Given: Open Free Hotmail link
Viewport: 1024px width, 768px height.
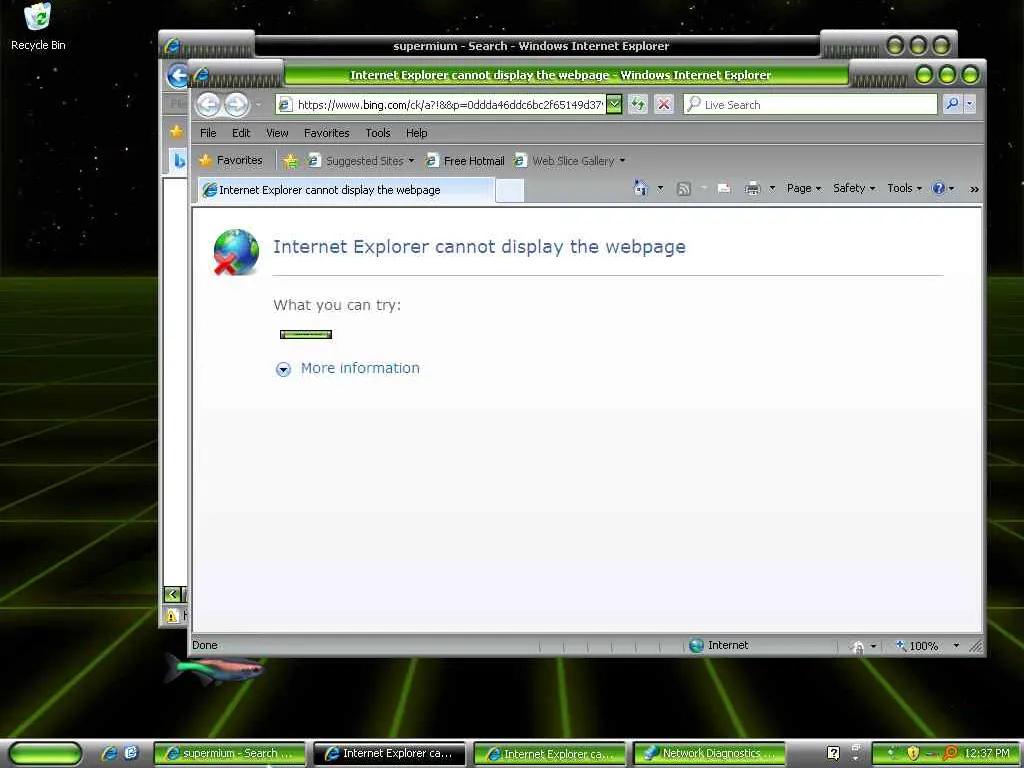Looking at the screenshot, I should coord(465,161).
